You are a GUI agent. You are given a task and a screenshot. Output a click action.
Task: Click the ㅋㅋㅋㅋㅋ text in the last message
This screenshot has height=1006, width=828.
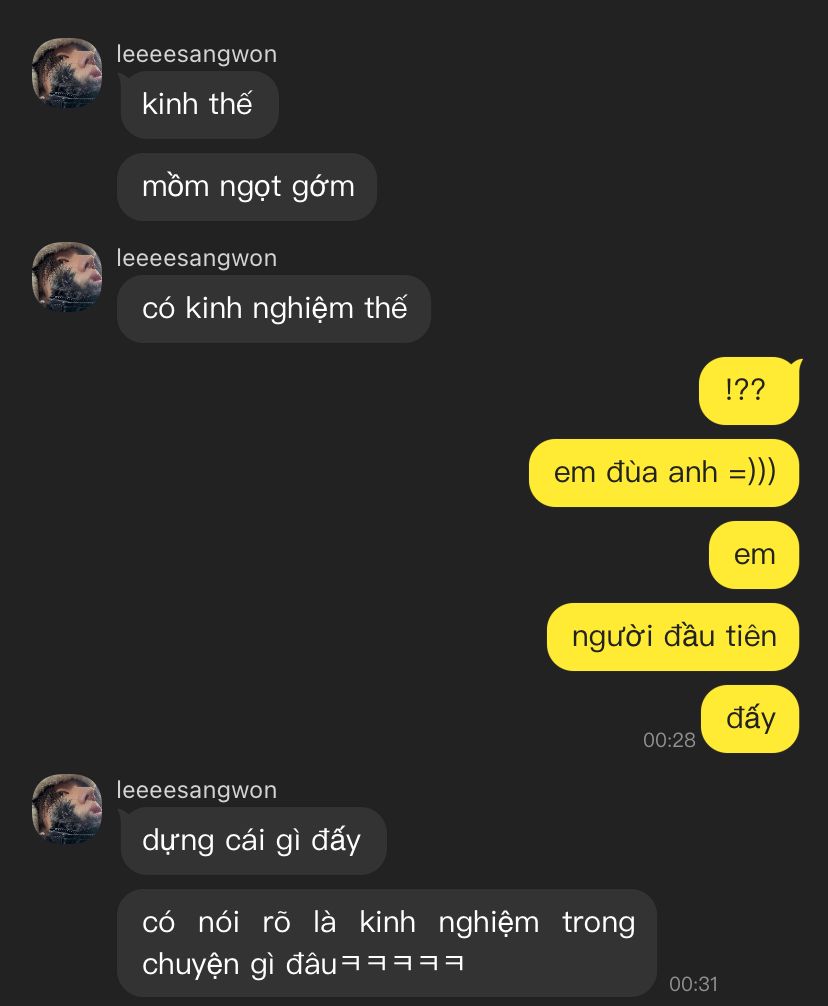(x=403, y=964)
